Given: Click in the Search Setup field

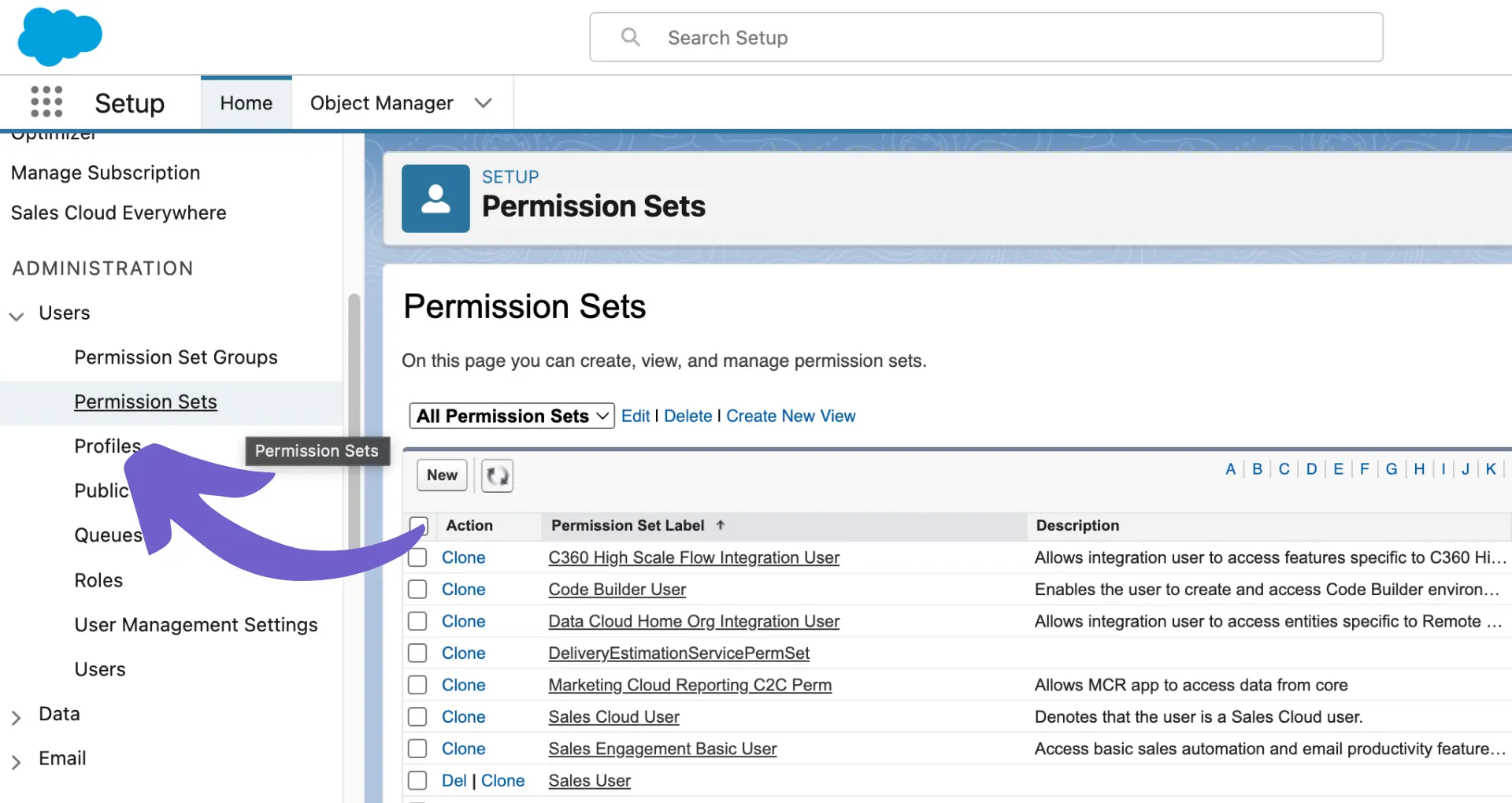Looking at the screenshot, I should (986, 37).
